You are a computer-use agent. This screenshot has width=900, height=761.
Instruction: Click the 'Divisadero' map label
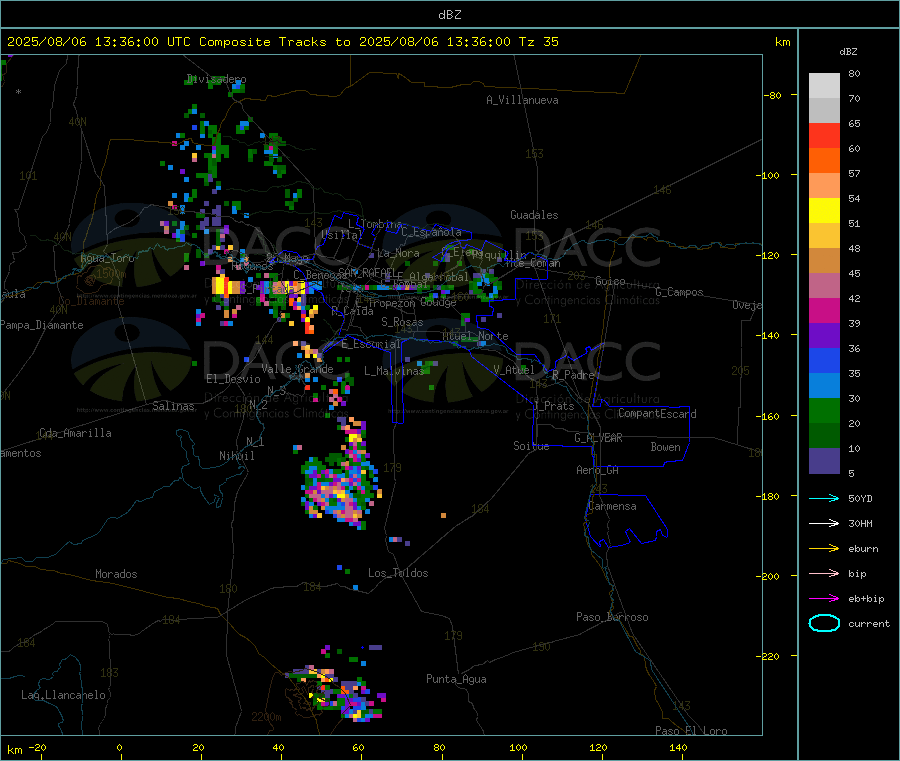(216, 79)
